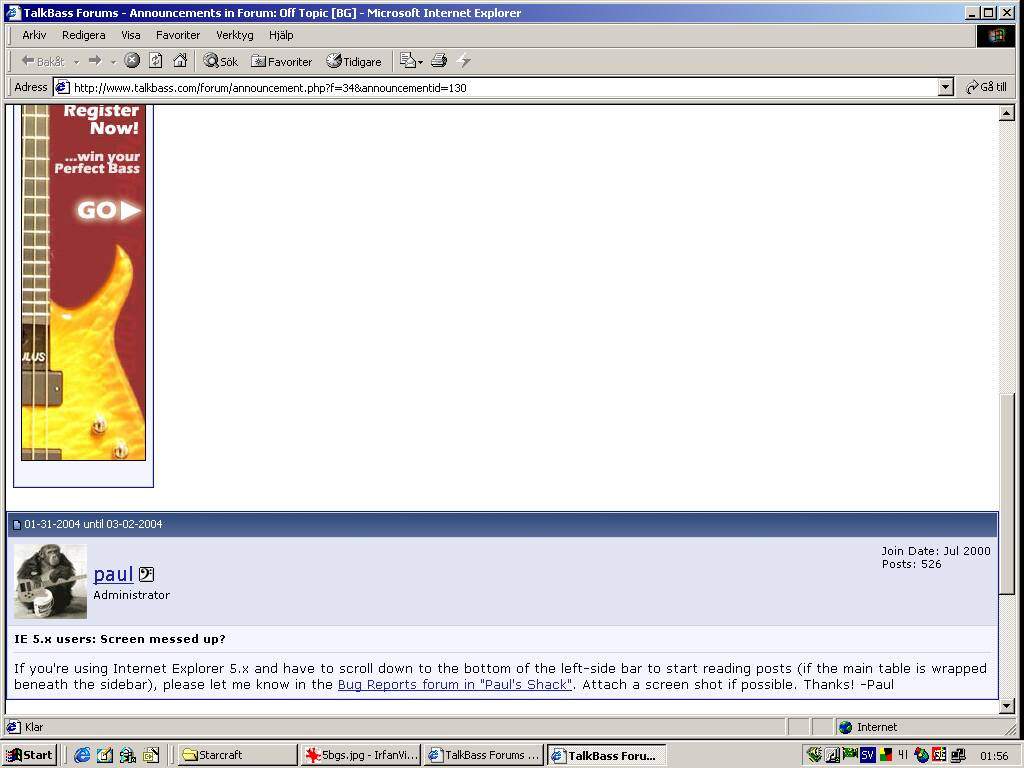Click the 01:56 taskbar clock

point(994,756)
